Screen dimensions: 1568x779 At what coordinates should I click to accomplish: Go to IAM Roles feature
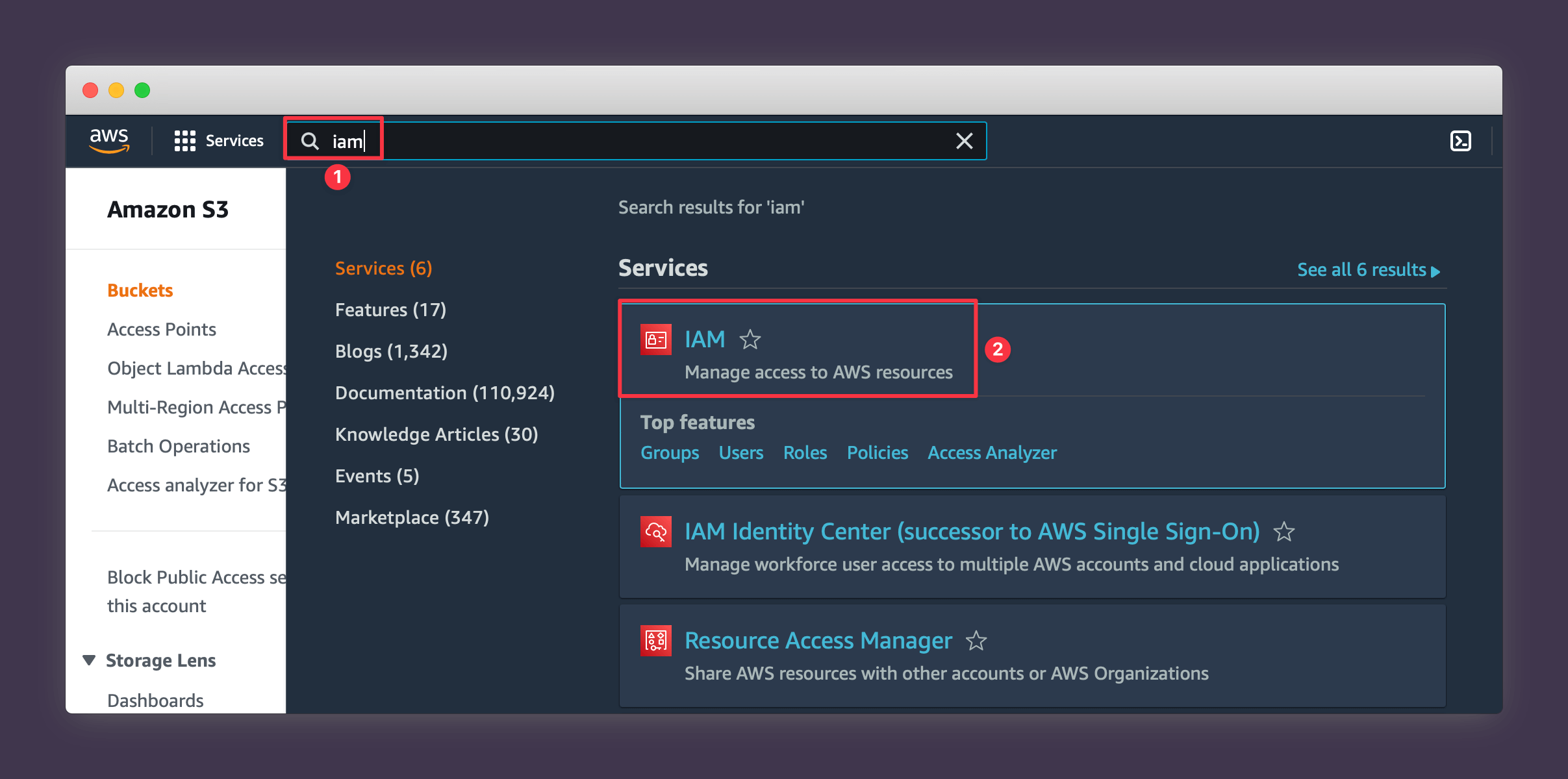pyautogui.click(x=805, y=452)
